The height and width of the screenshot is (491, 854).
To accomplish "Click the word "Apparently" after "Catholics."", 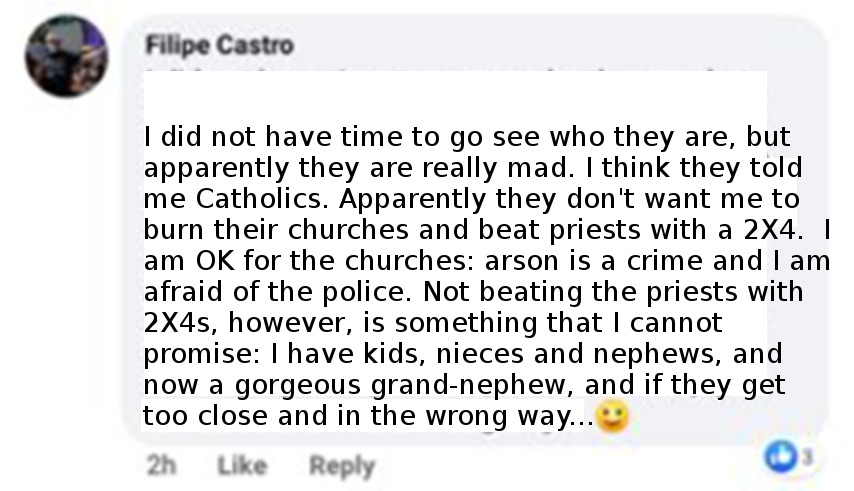I will click(412, 200).
